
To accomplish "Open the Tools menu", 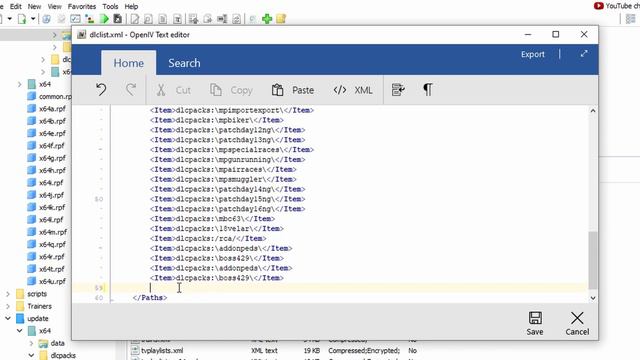I will (x=110, y=7).
